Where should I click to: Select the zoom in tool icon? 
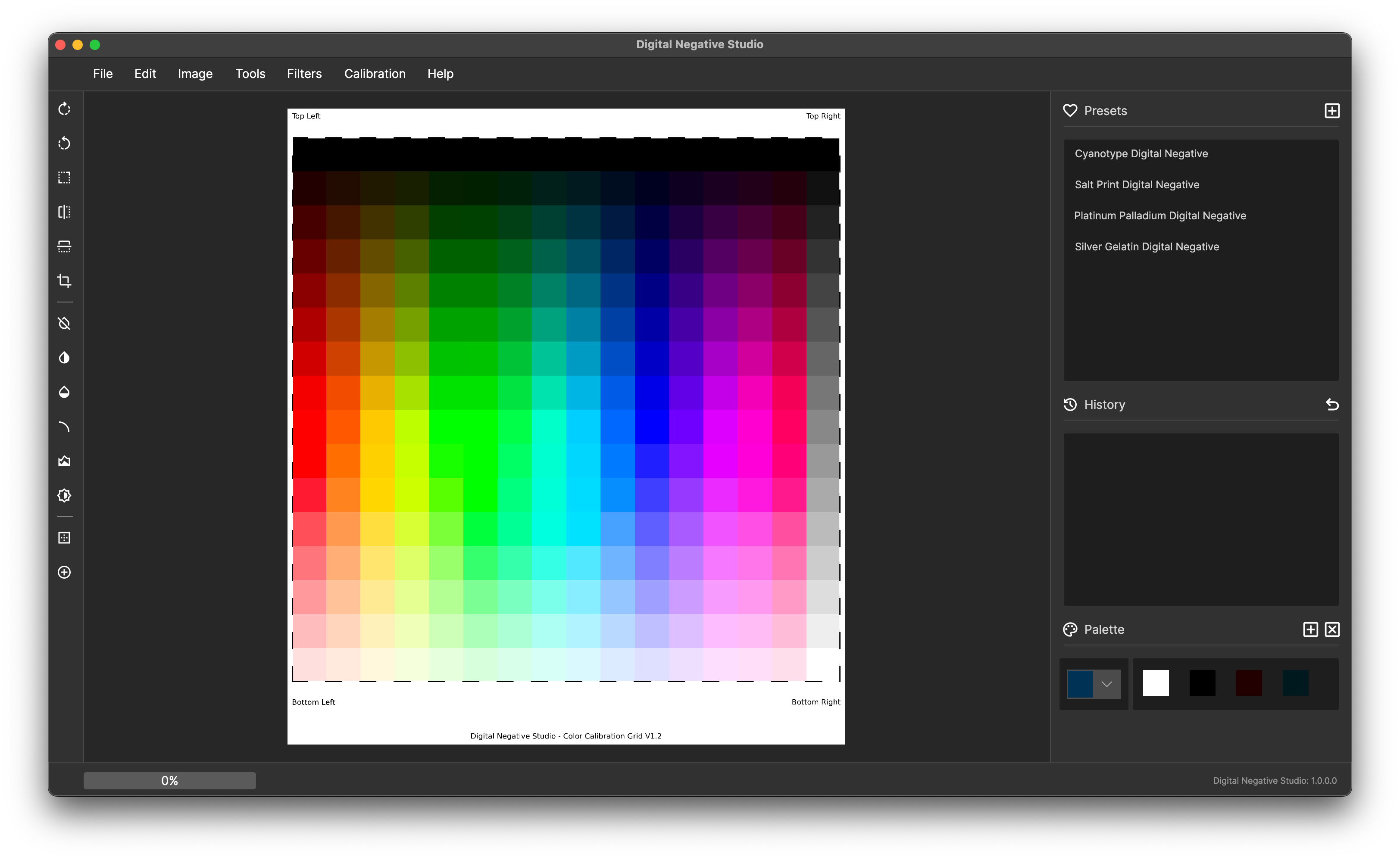64,572
